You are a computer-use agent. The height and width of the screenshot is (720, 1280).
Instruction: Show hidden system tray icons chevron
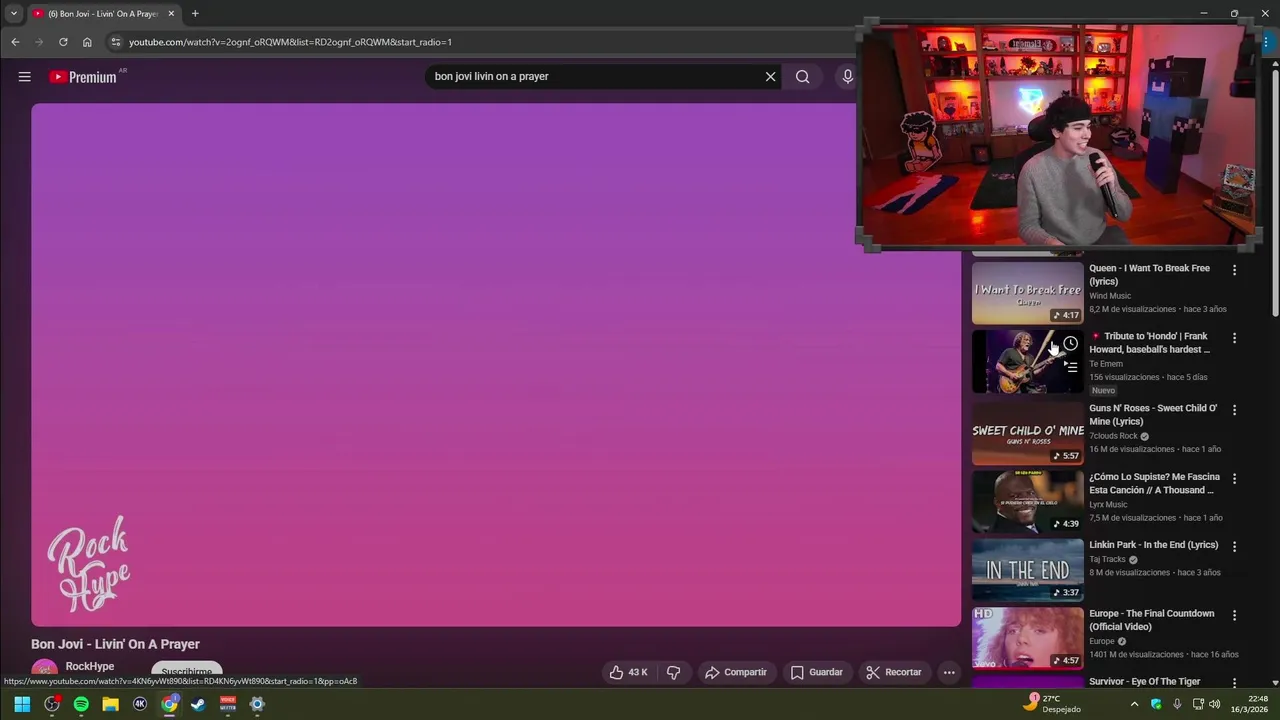pos(1134,704)
